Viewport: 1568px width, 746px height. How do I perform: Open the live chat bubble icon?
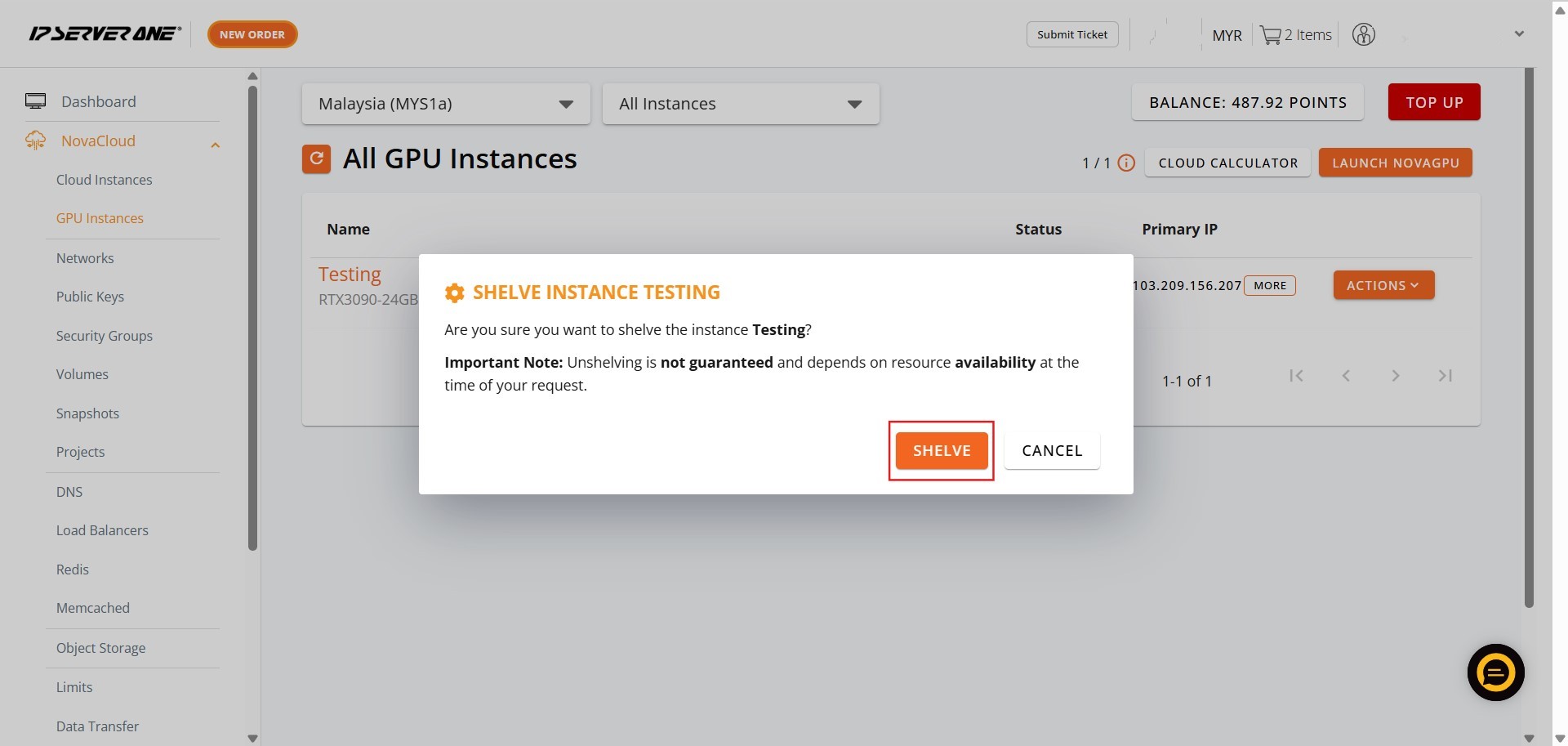coord(1495,672)
